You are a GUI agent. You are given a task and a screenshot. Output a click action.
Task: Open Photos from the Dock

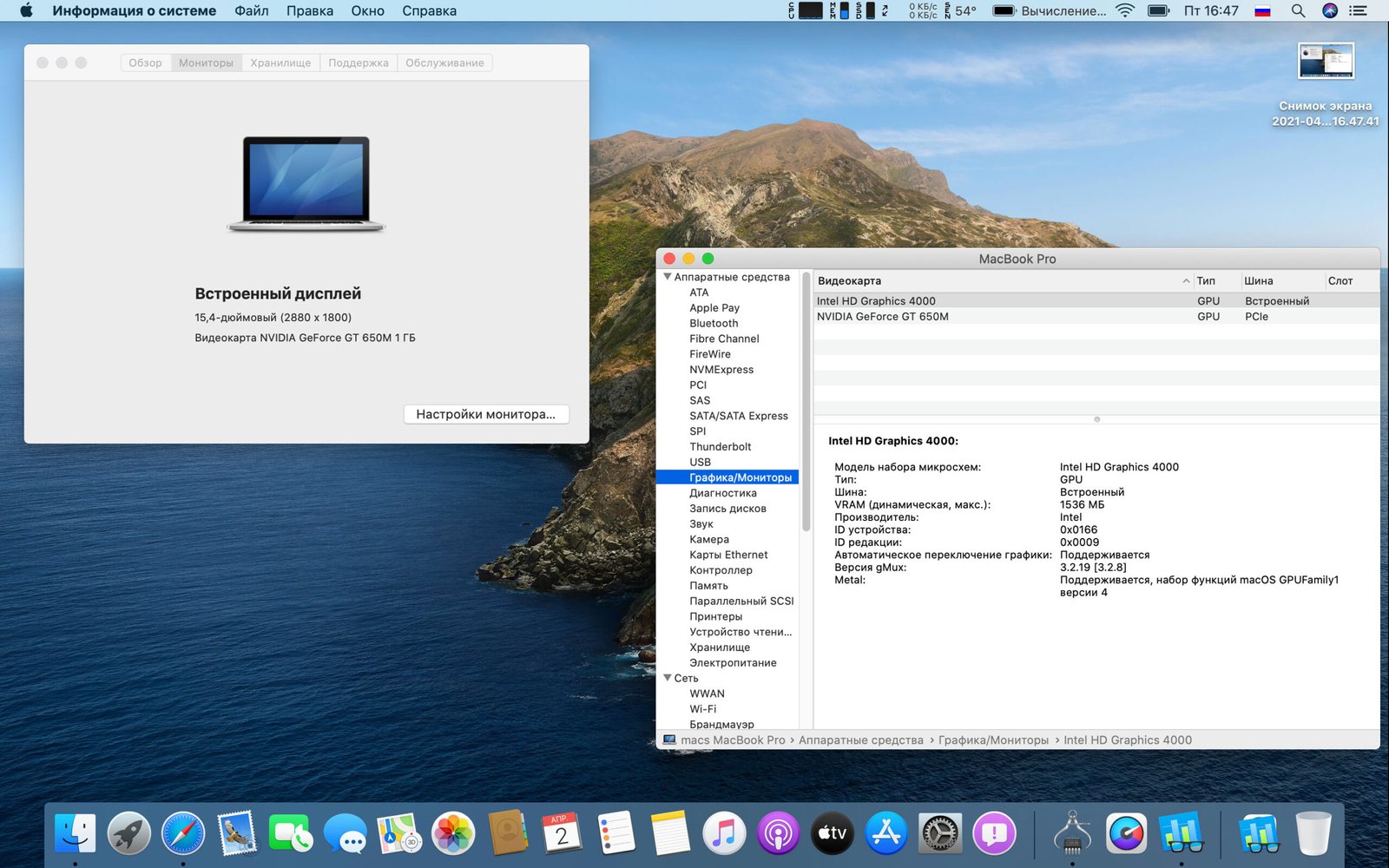453,834
